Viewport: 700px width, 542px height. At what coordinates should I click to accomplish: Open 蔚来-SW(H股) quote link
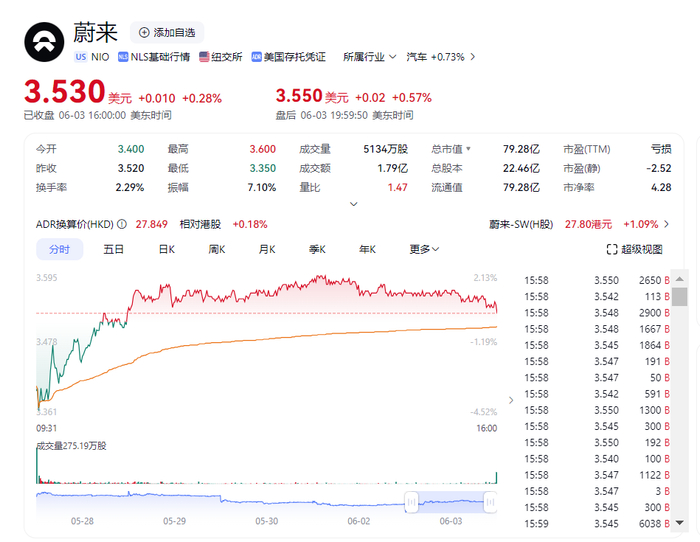[521, 224]
